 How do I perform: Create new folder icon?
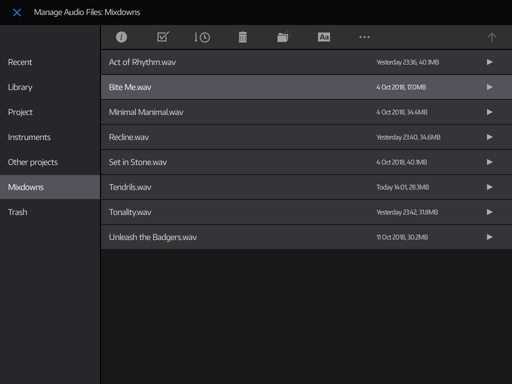284,37
